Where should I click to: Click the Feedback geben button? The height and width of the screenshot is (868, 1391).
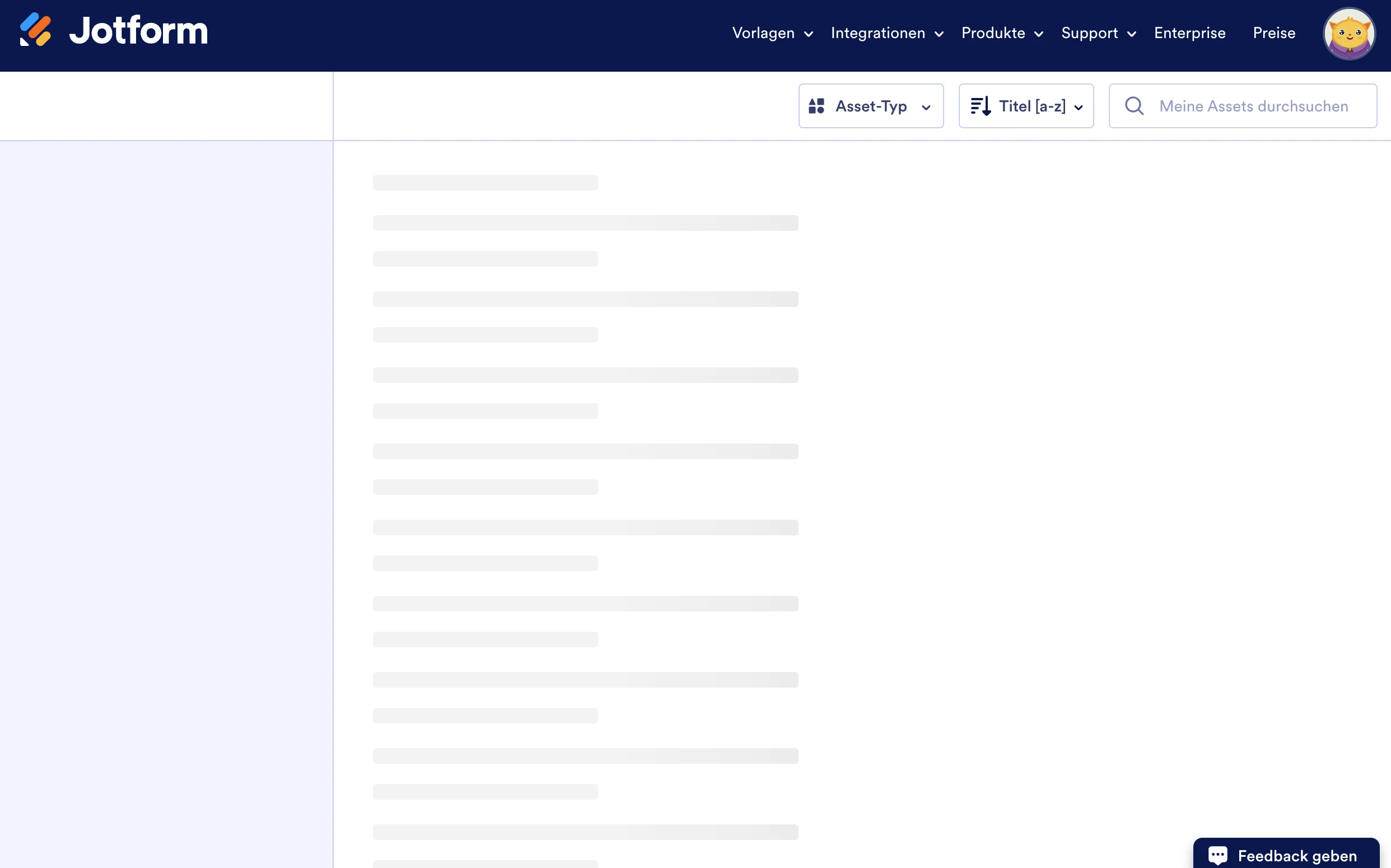coord(1286,855)
